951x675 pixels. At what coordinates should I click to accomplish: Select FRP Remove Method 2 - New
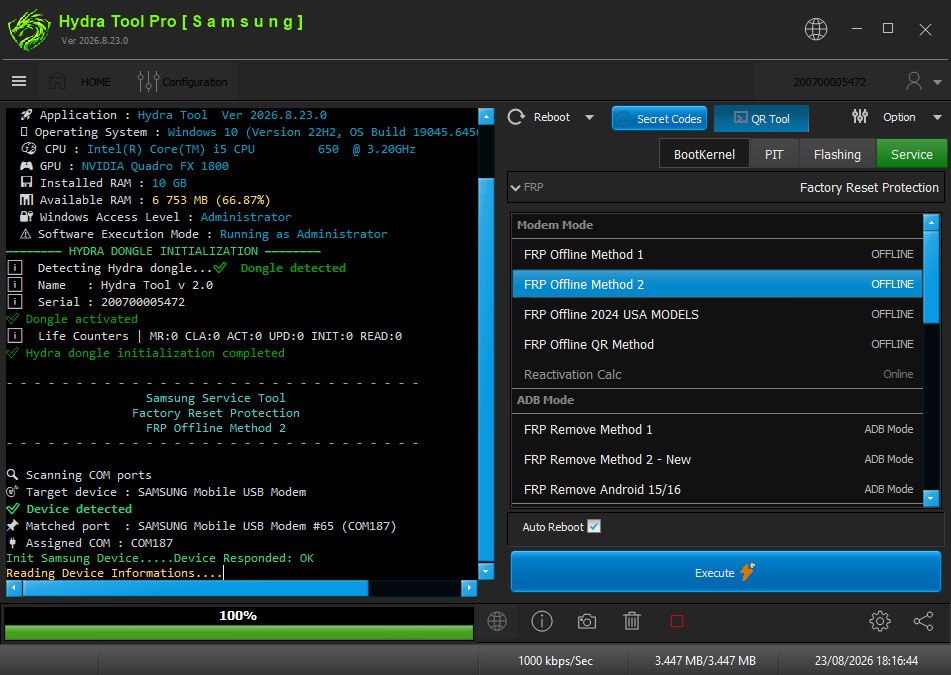[717, 459]
